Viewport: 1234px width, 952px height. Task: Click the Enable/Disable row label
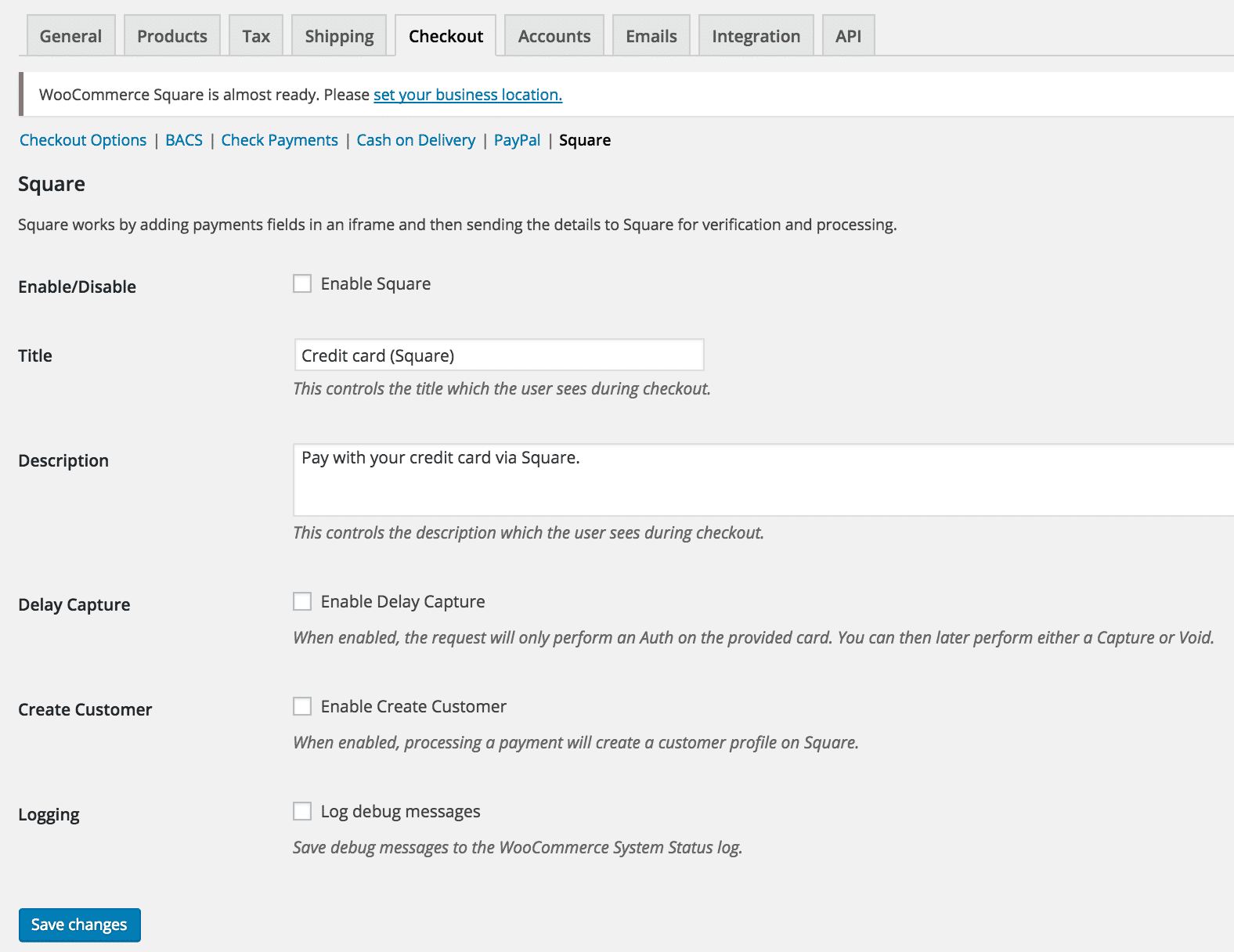(77, 287)
